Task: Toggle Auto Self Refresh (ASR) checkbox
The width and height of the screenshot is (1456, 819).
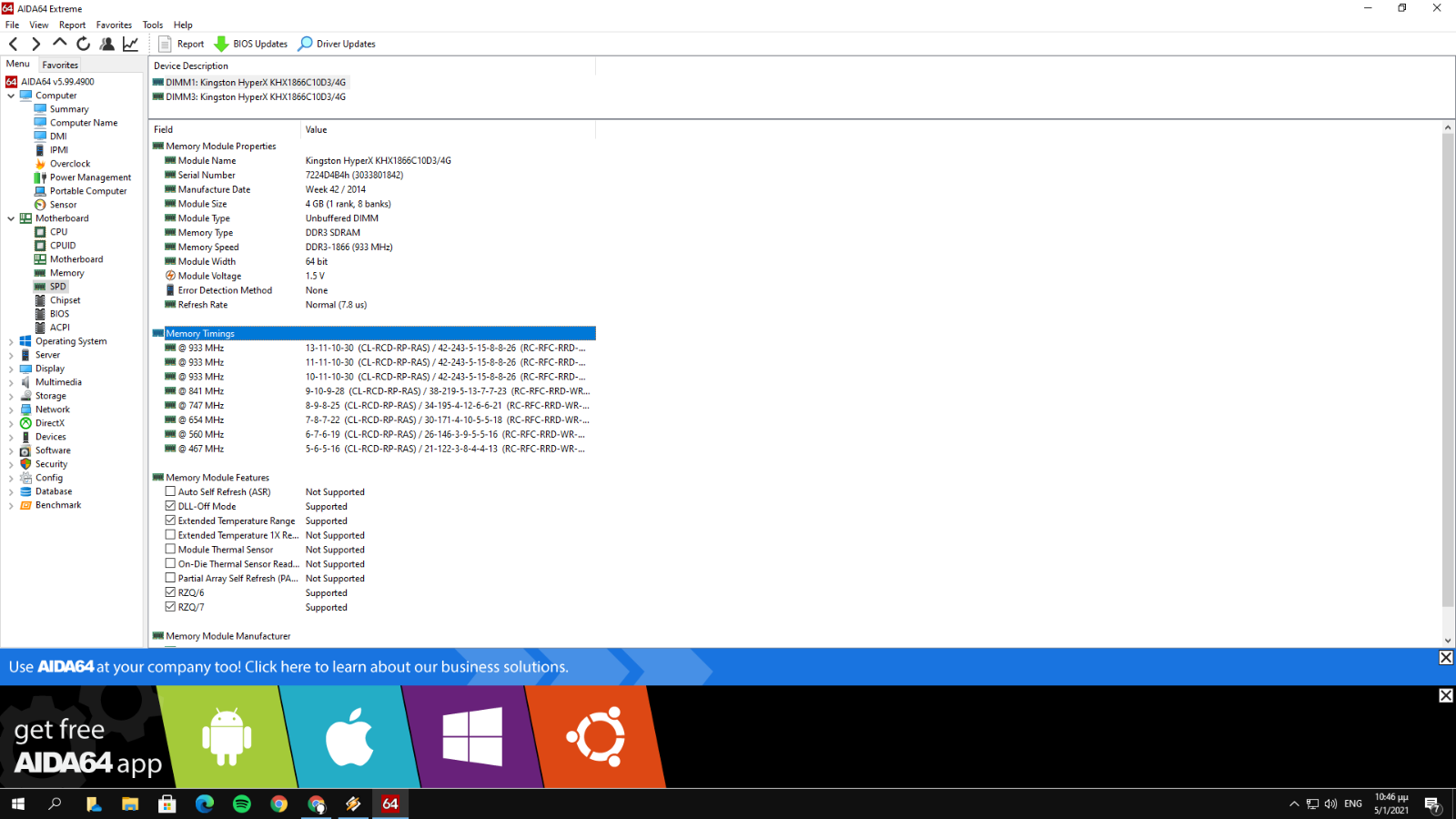Action: (x=170, y=491)
